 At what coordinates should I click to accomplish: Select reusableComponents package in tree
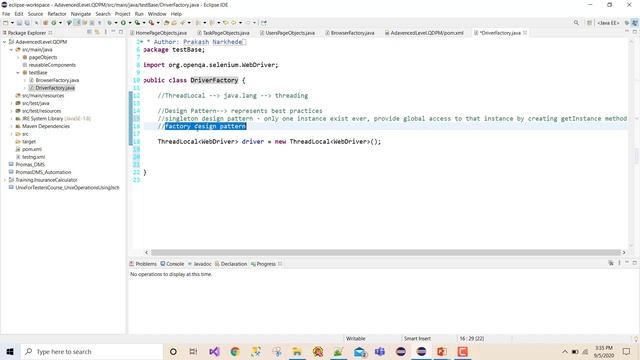pos(52,65)
